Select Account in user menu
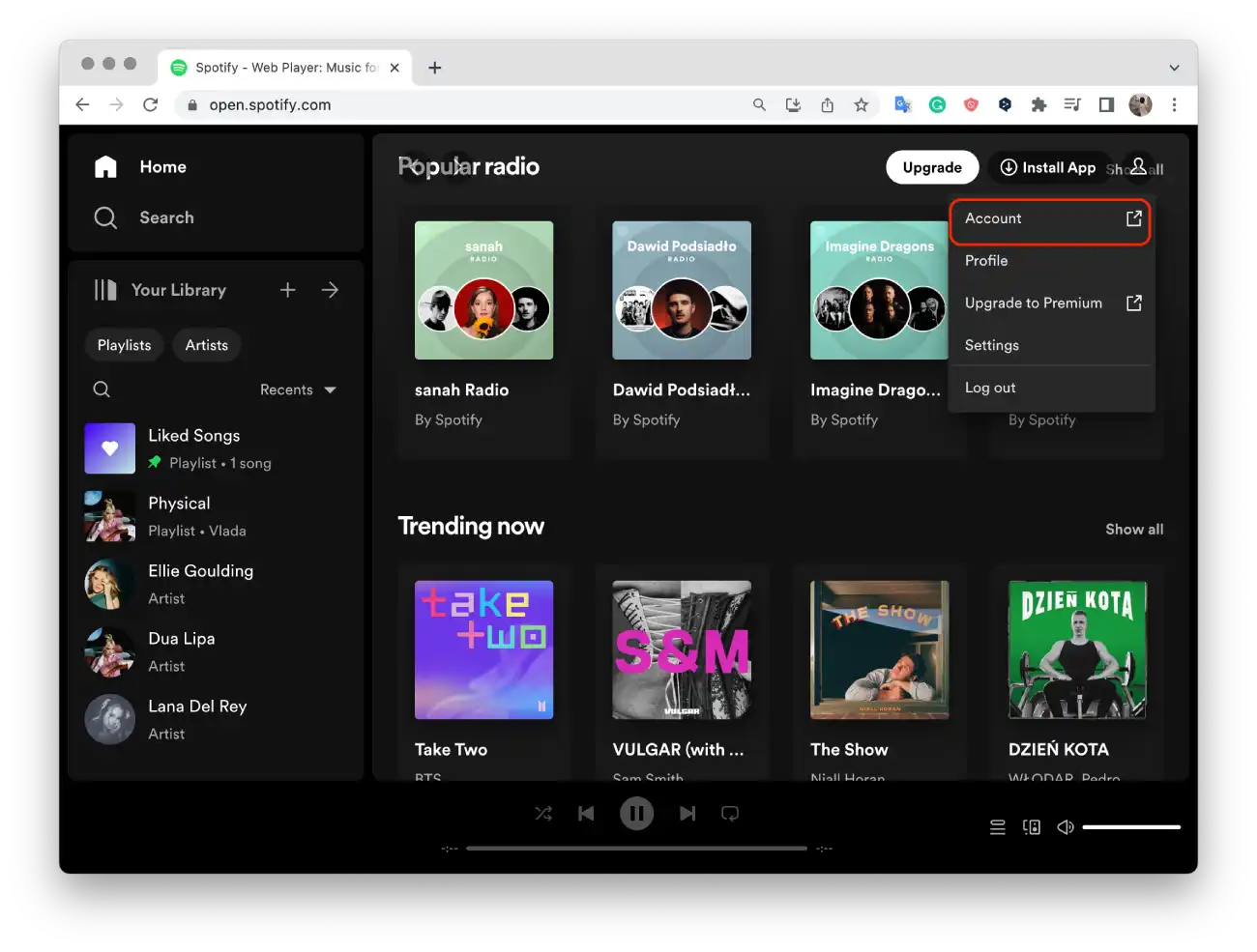Image resolution: width=1257 pixels, height=952 pixels. [x=1051, y=219]
